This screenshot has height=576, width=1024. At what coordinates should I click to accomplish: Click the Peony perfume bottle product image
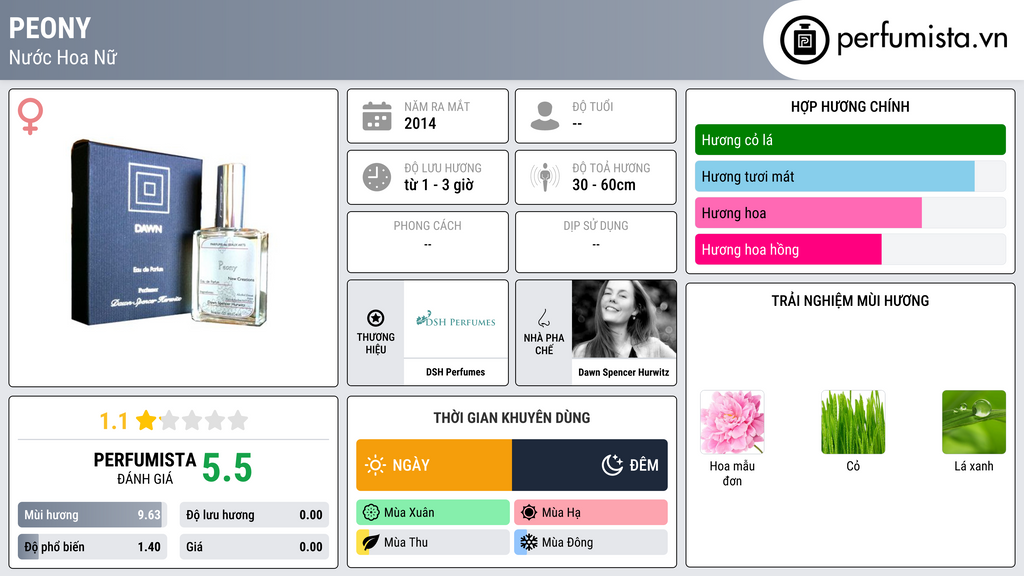click(169, 233)
